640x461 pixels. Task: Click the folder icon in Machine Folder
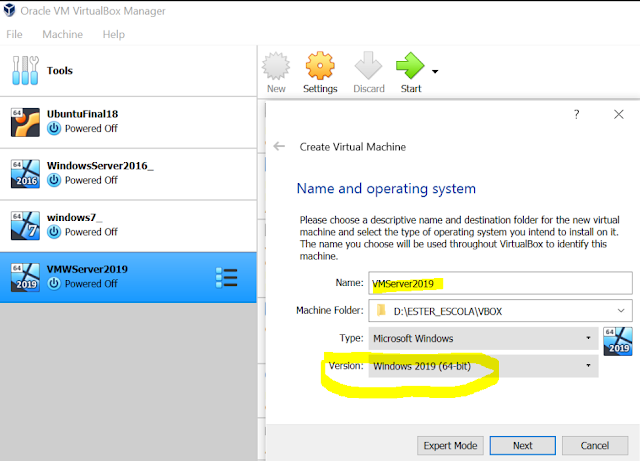click(x=381, y=310)
